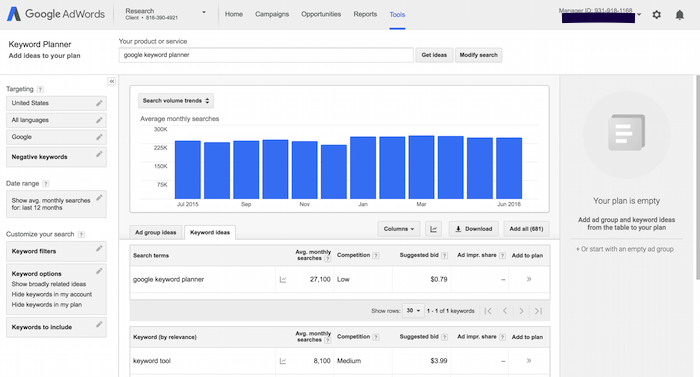The image size is (700, 377).
Task: Edit date range setting
Action: point(99,197)
